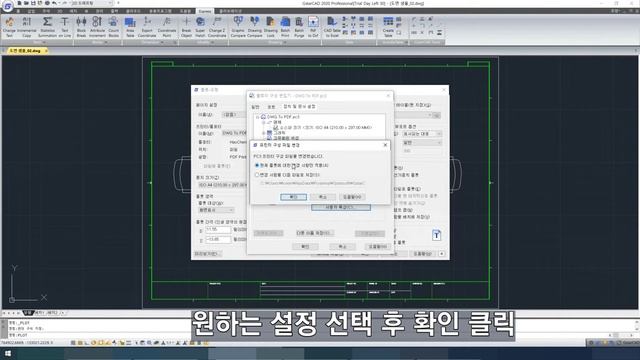
Task: Click the help button in the front dialog
Action: coord(352,197)
